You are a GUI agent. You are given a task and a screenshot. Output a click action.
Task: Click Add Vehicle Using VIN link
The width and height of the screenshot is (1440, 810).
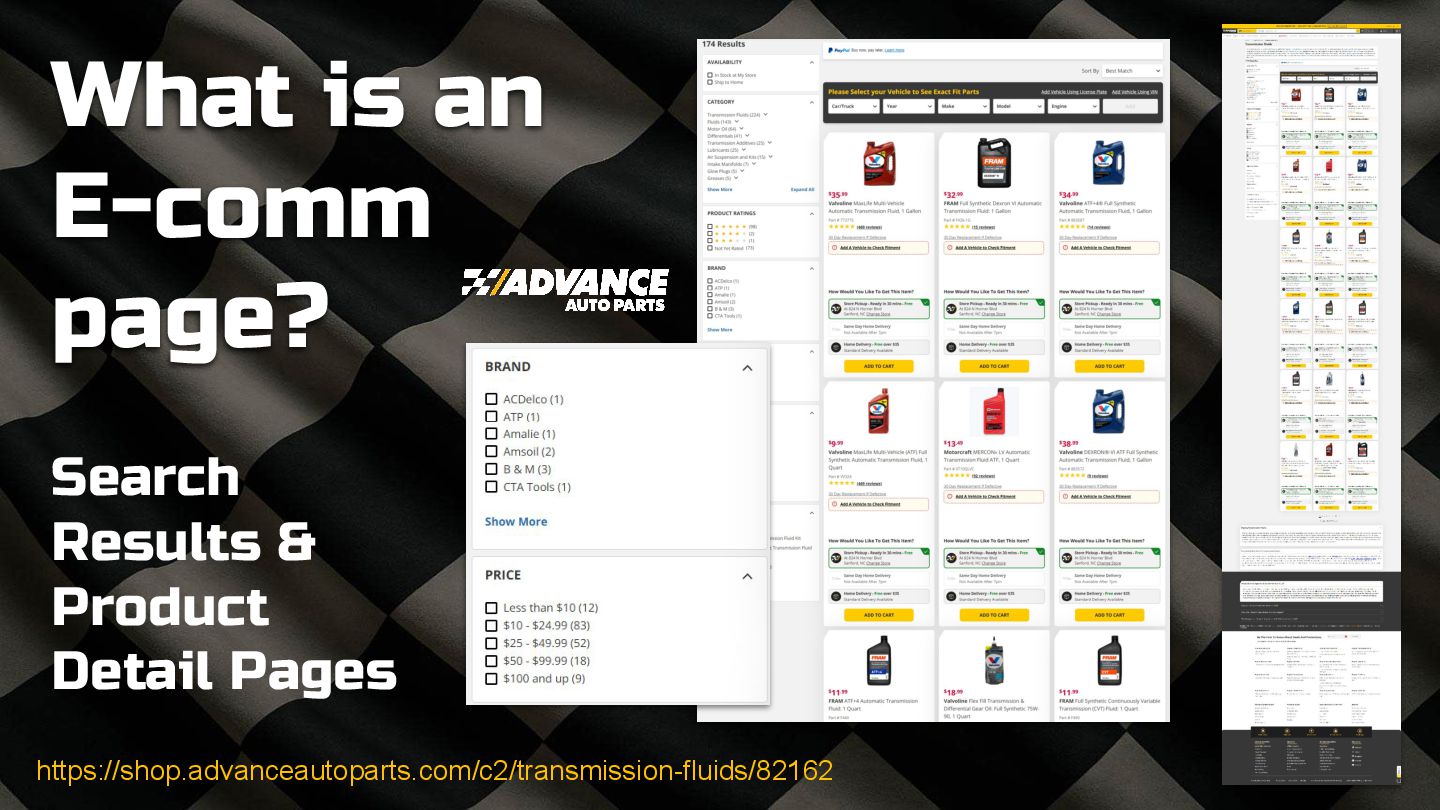tap(1135, 92)
